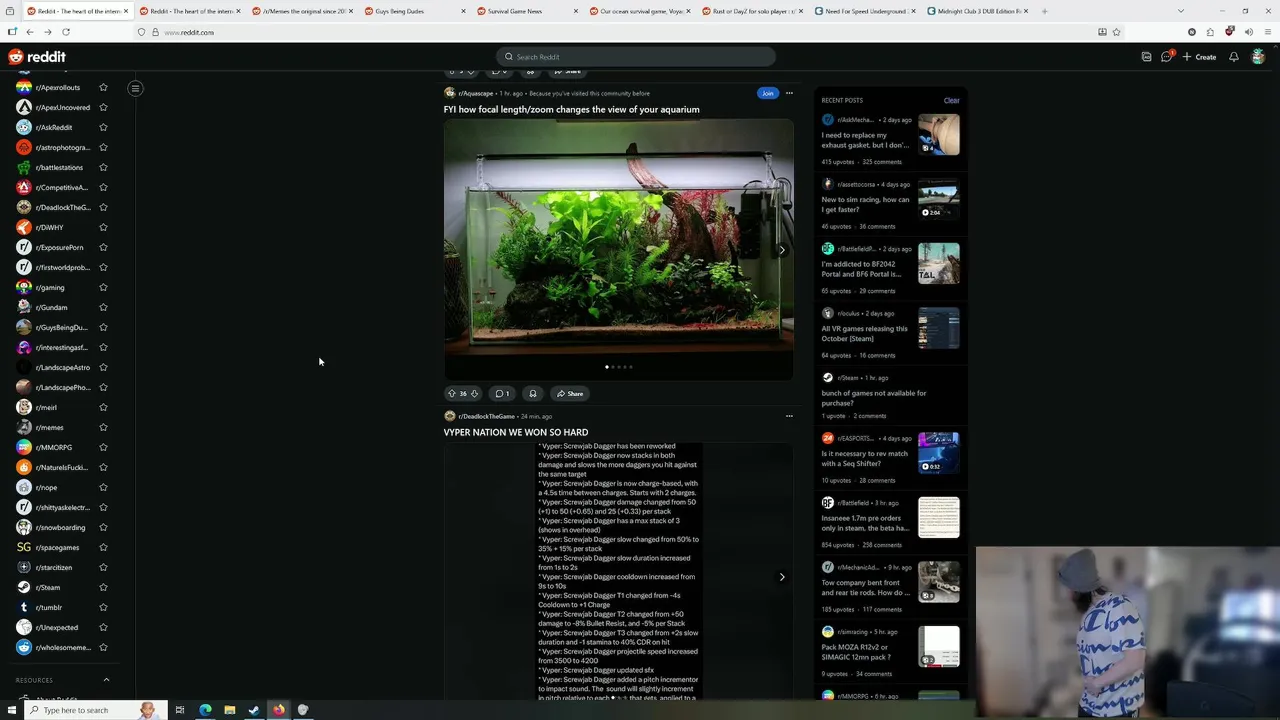
Task: Star the r/ApexUncovered community
Action: click(x=103, y=107)
